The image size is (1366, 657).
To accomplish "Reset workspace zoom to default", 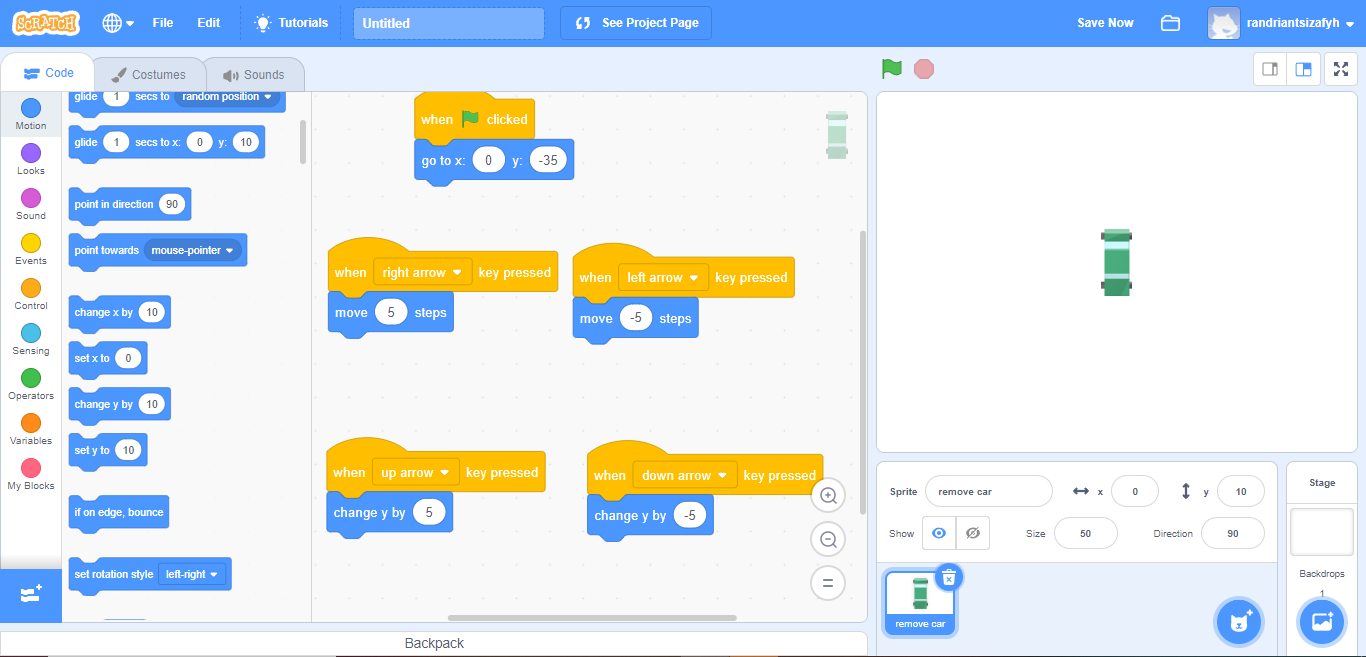I will tap(828, 583).
